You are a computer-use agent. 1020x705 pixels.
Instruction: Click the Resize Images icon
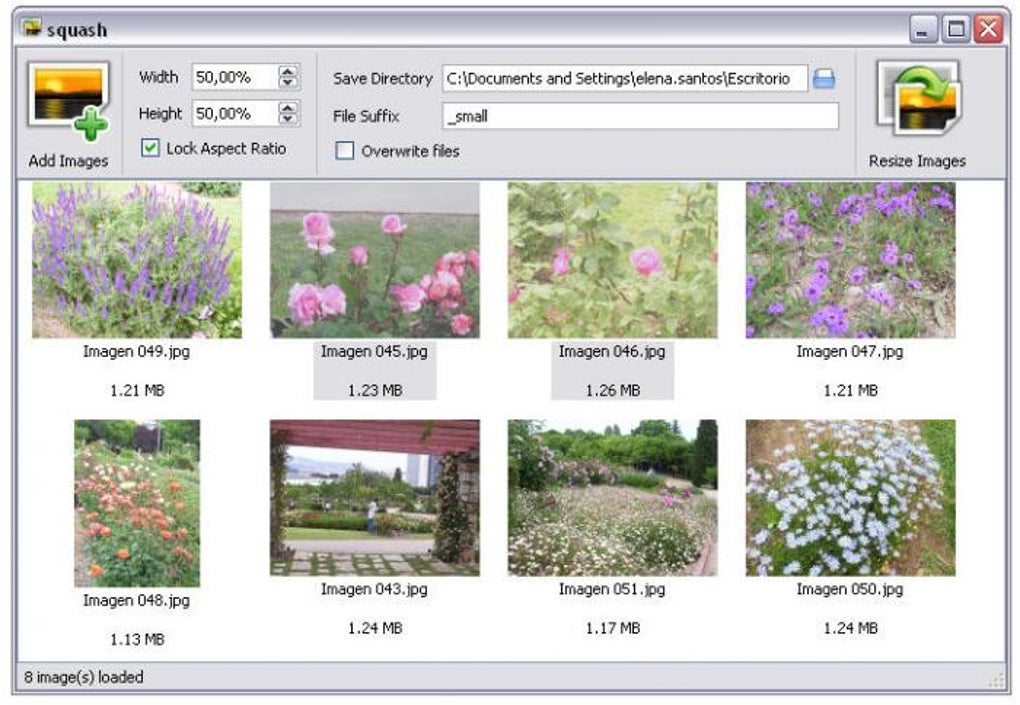918,98
